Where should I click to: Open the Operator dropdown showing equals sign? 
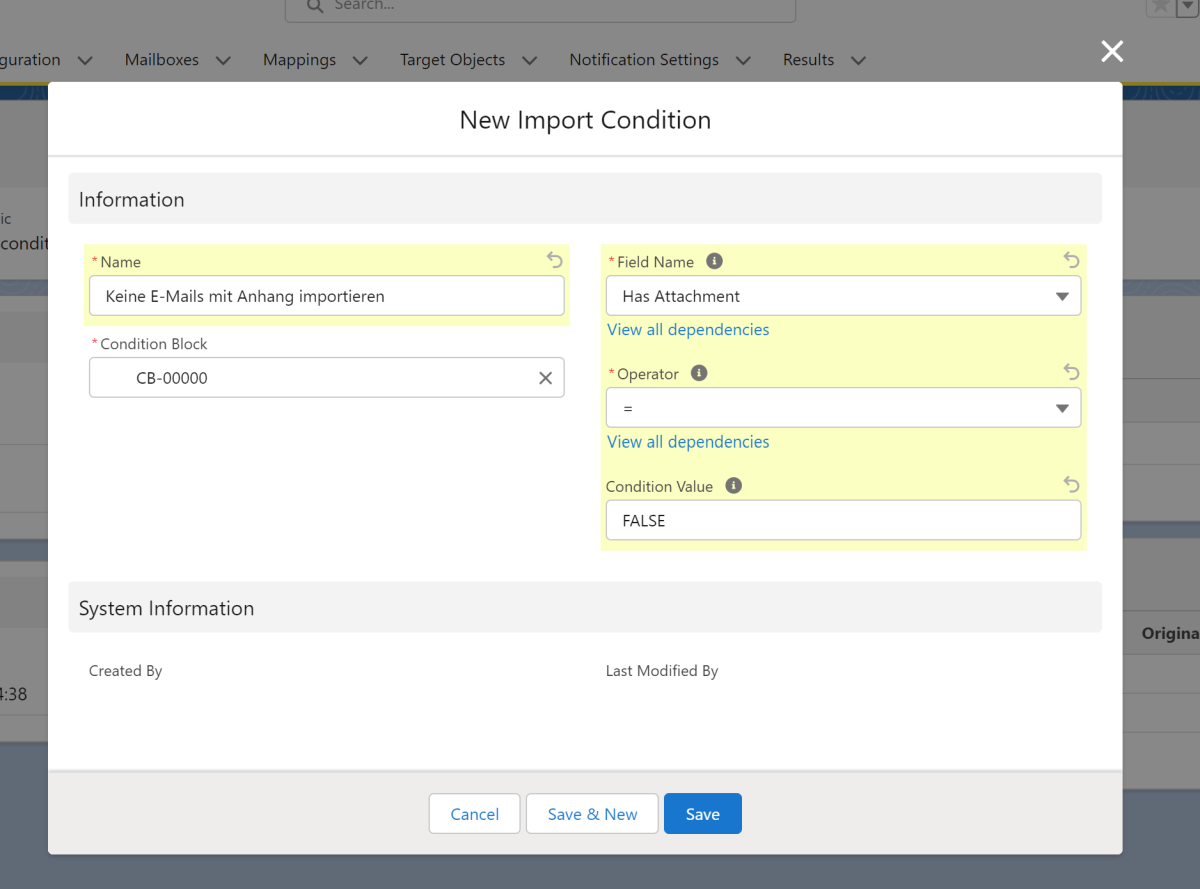(x=843, y=408)
